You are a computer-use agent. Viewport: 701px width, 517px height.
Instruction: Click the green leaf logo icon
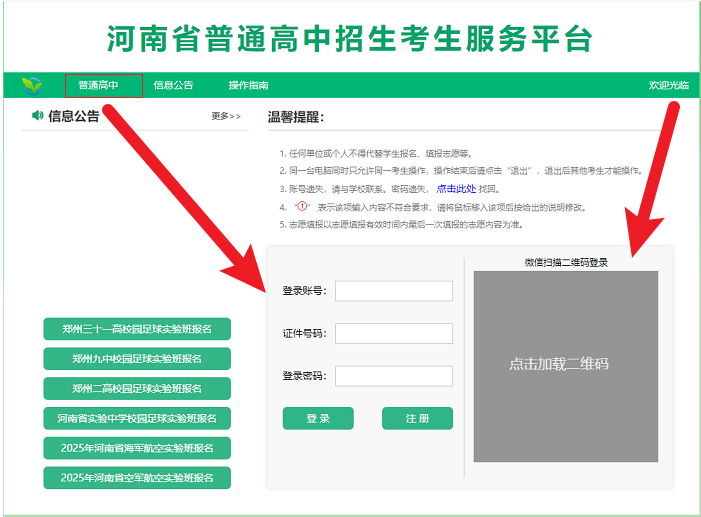click(32, 85)
